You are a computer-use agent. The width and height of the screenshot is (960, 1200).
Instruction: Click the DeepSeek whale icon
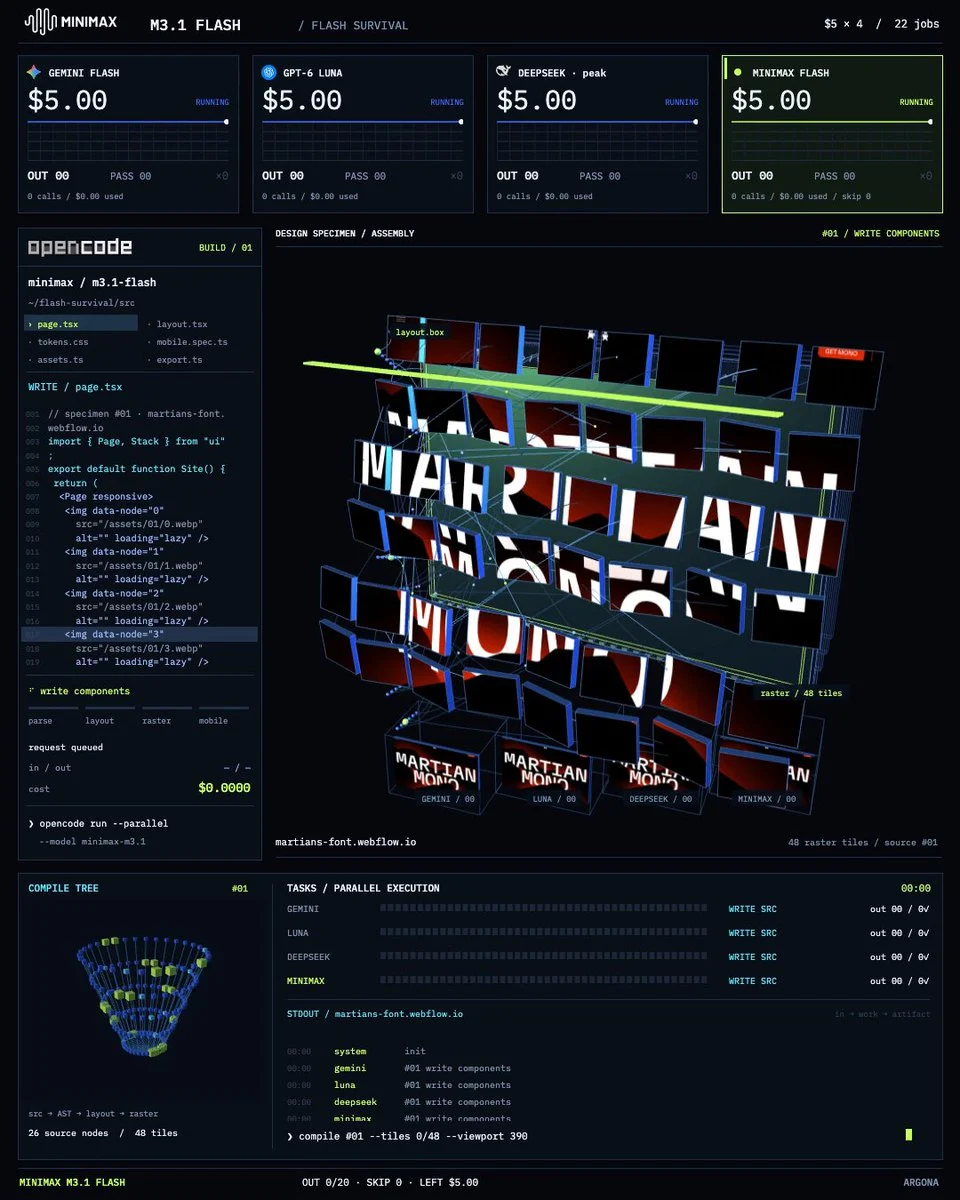pos(504,72)
